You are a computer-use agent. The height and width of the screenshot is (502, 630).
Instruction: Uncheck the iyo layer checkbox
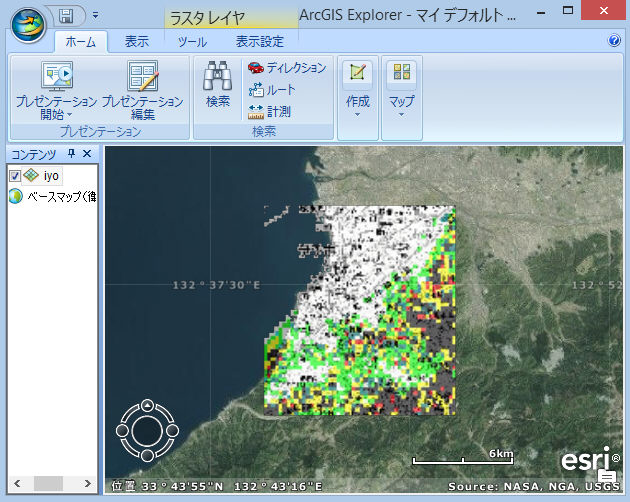click(x=14, y=176)
